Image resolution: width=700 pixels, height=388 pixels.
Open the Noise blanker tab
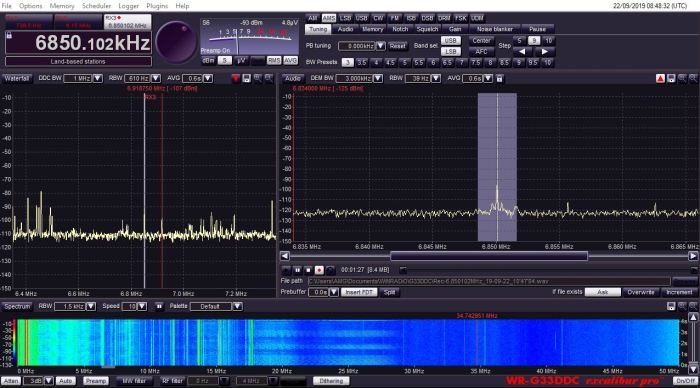point(495,29)
